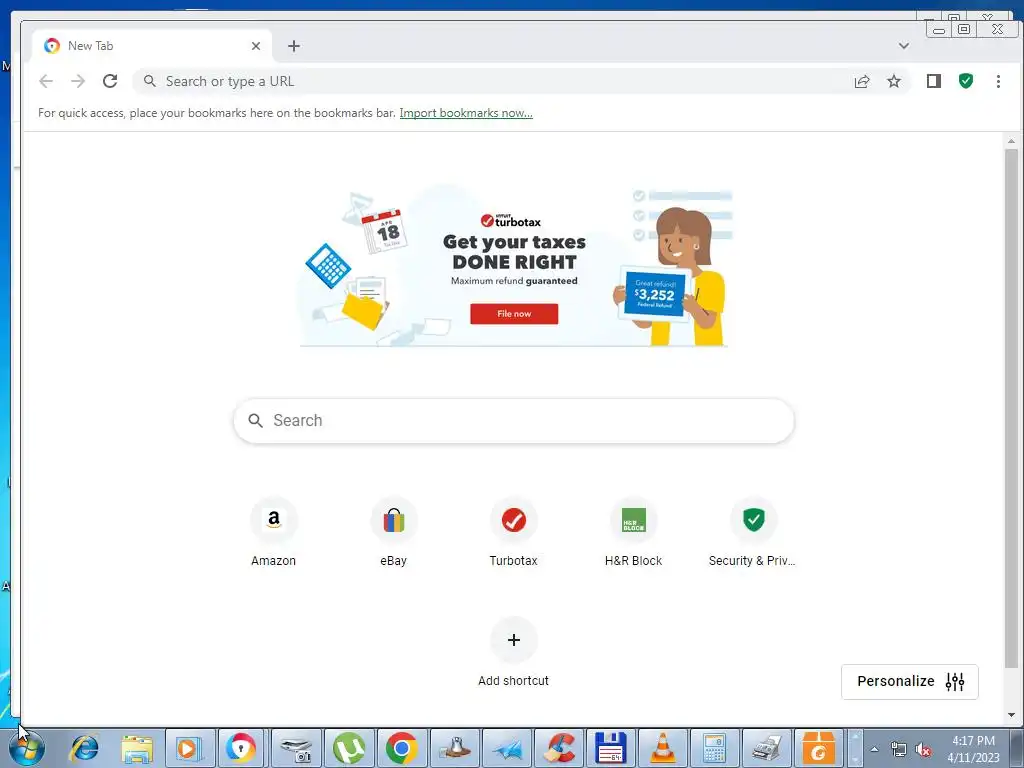This screenshot has height=768, width=1024.
Task: Open the orange box app in taskbar
Action: 818,748
